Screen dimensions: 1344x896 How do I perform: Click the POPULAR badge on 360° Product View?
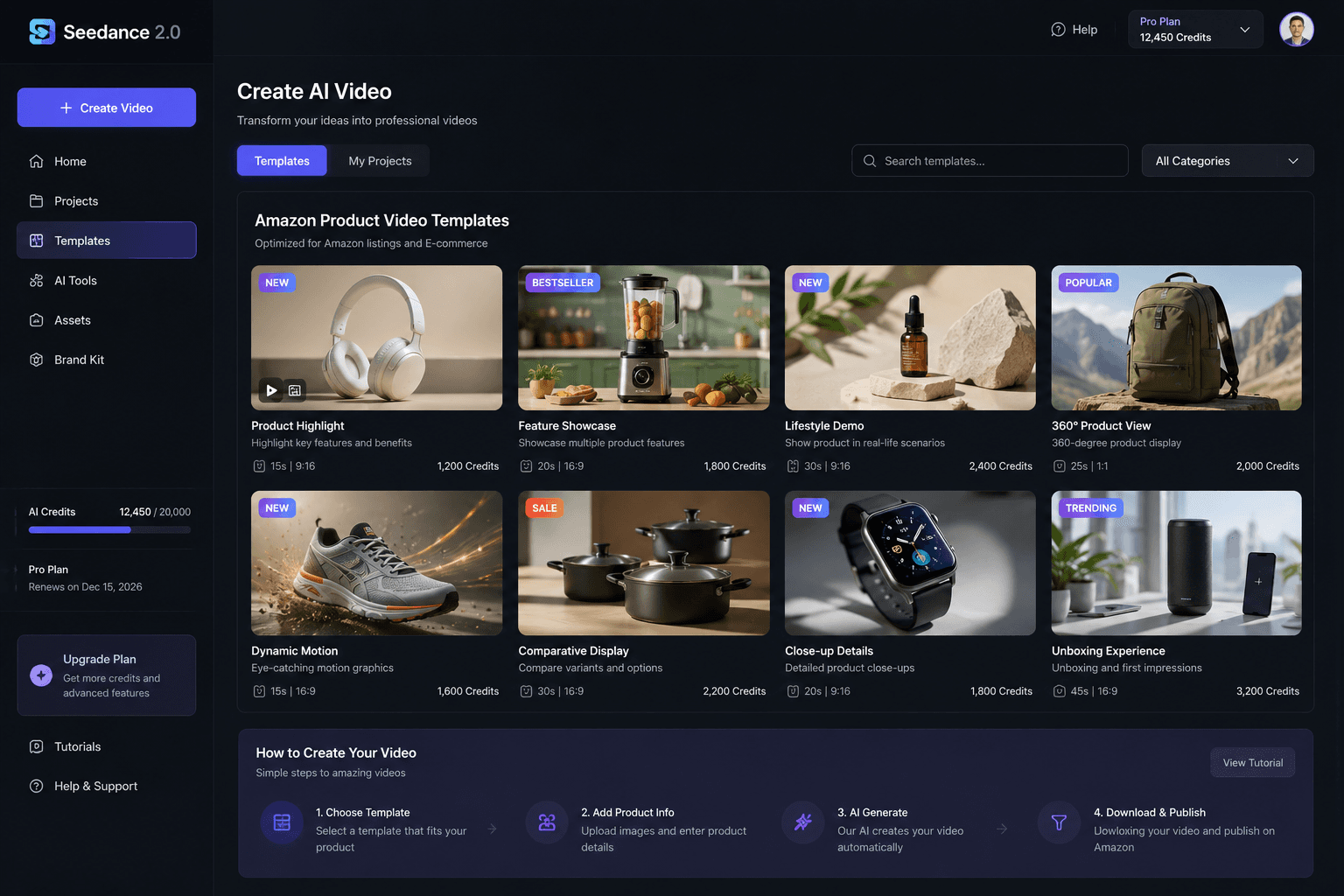[1088, 283]
